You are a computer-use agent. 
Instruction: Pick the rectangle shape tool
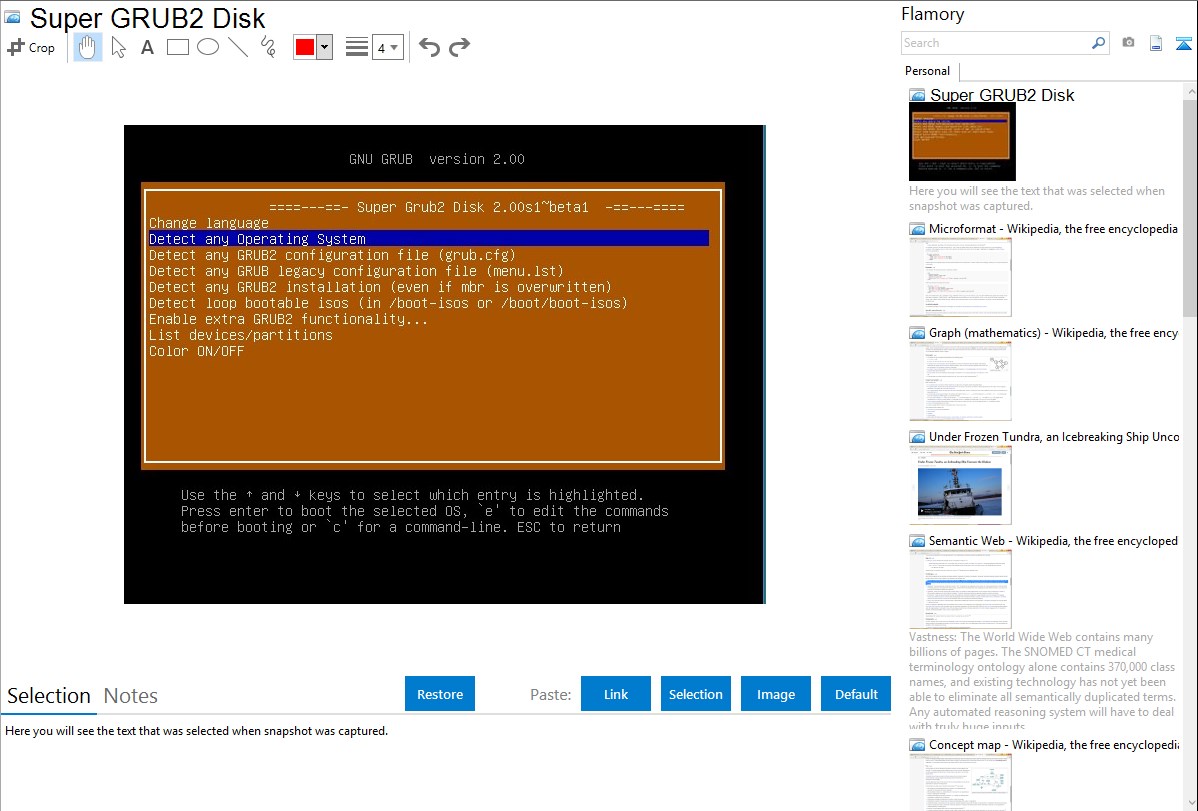coord(177,47)
